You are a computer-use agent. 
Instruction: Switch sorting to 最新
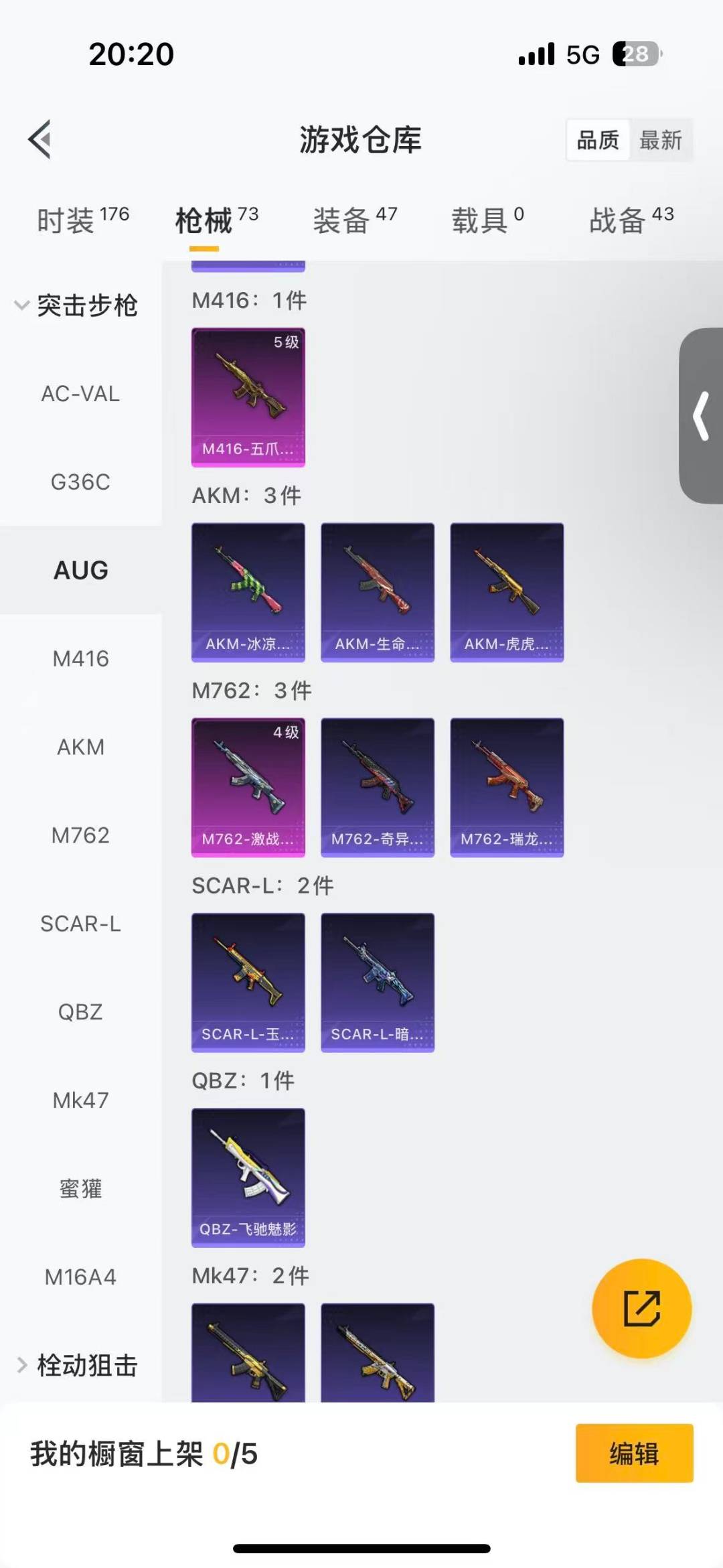click(x=660, y=140)
